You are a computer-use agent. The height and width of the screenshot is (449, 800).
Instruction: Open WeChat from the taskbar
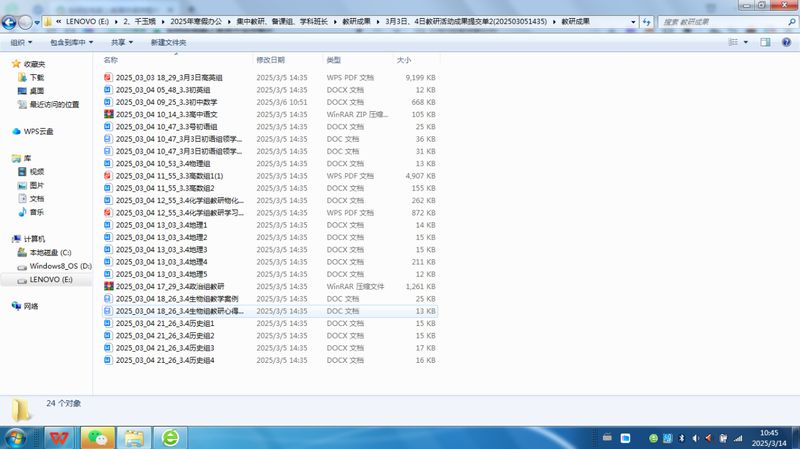[x=97, y=437]
